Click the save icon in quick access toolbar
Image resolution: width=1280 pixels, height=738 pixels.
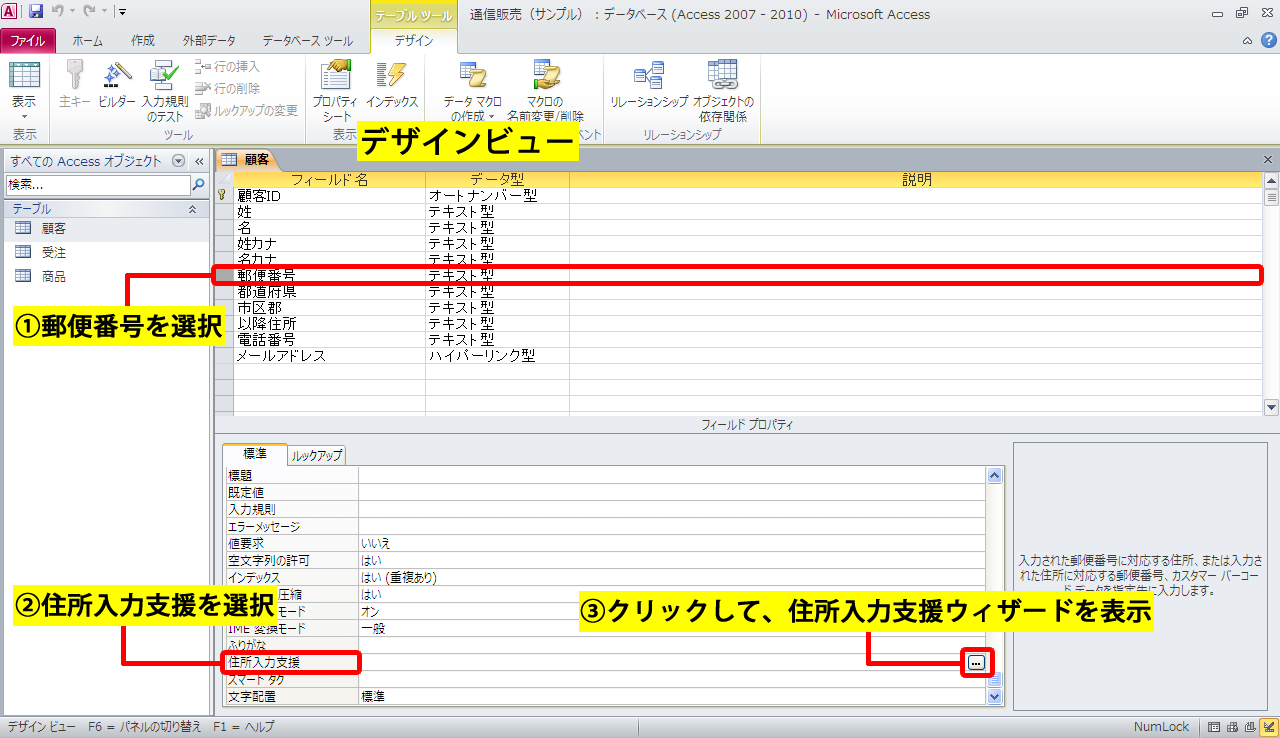pyautogui.click(x=36, y=12)
